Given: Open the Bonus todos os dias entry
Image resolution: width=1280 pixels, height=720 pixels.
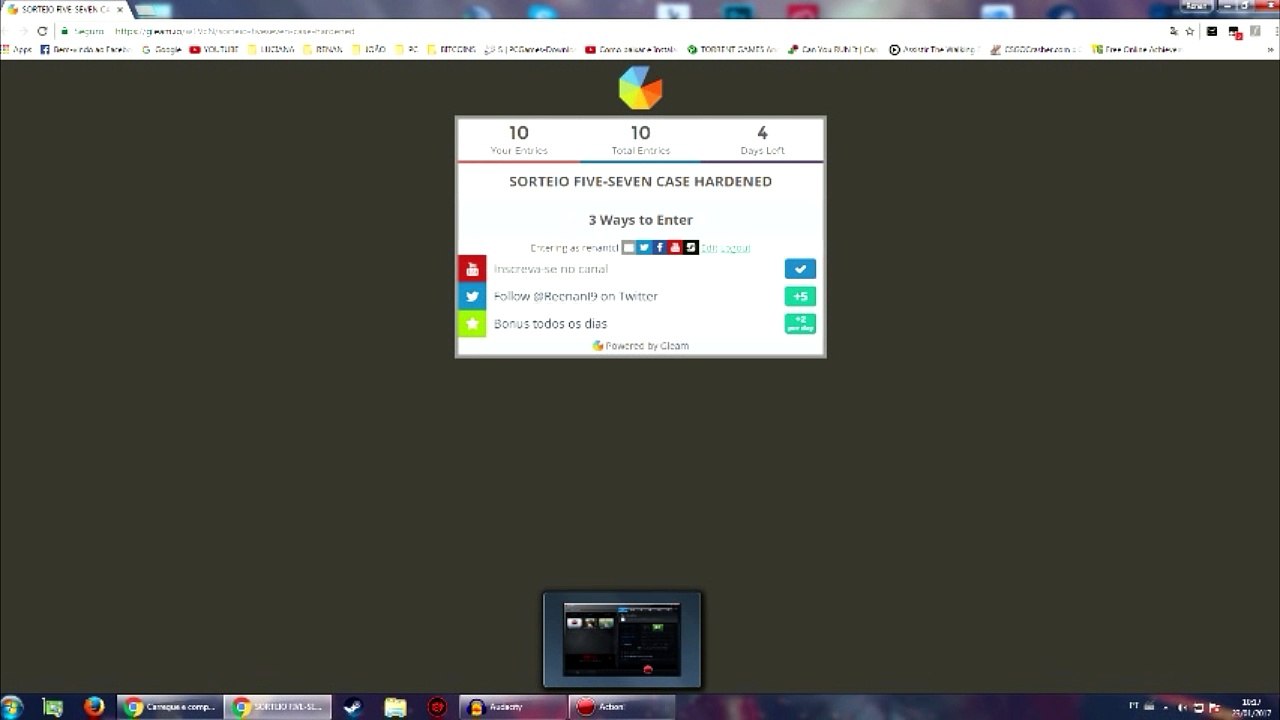Looking at the screenshot, I should pos(640,324).
